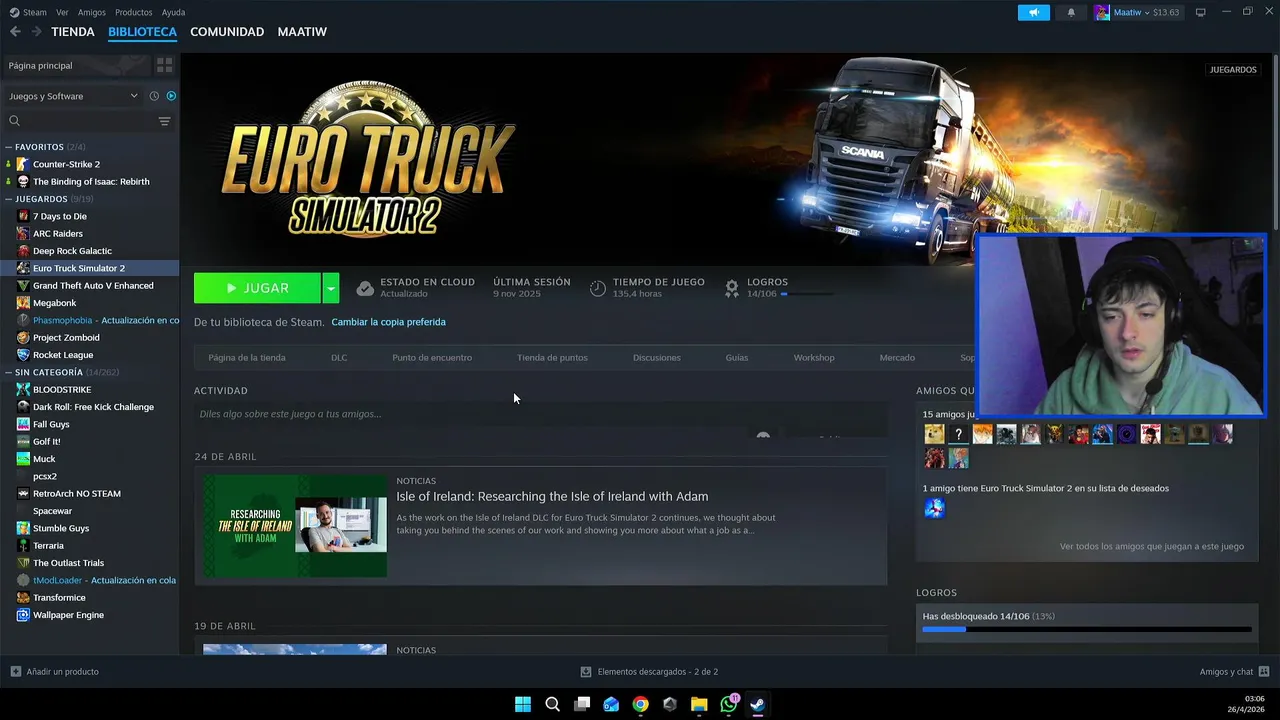
Task: Click the Maatiw profile avatar
Action: [x=1102, y=12]
